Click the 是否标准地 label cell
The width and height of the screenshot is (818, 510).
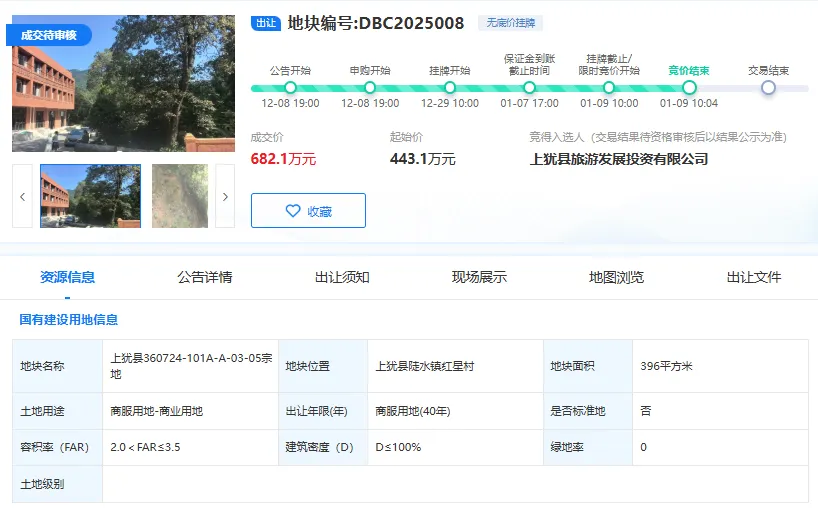pyautogui.click(x=588, y=411)
